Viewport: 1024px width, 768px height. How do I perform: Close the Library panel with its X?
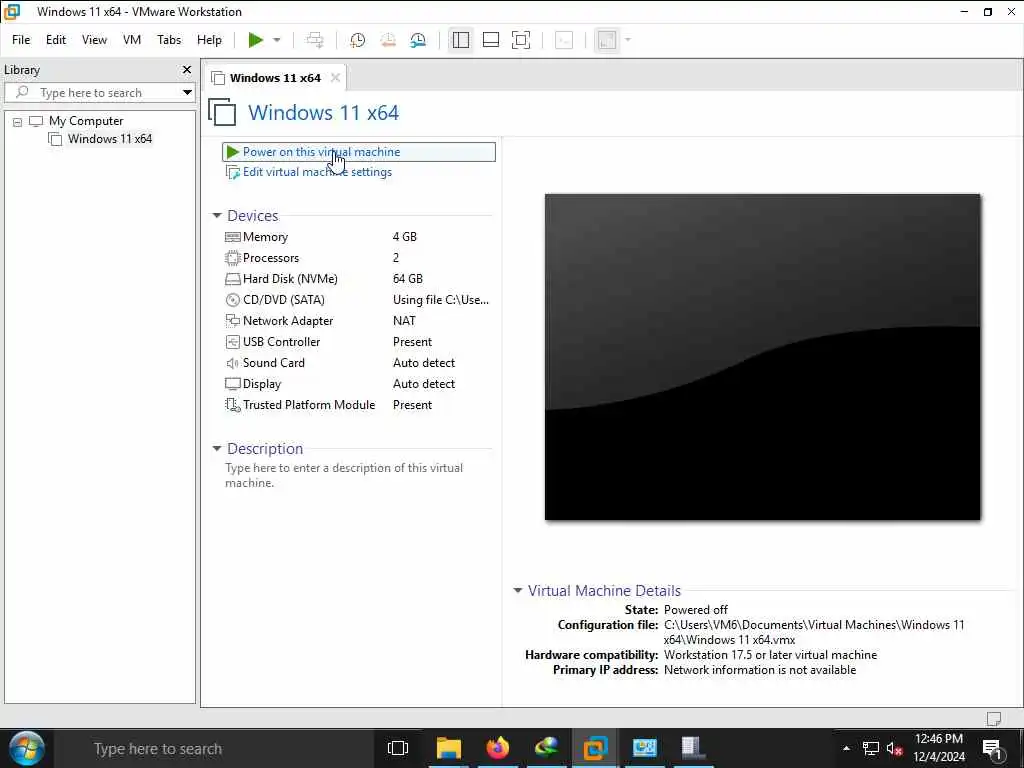click(187, 69)
